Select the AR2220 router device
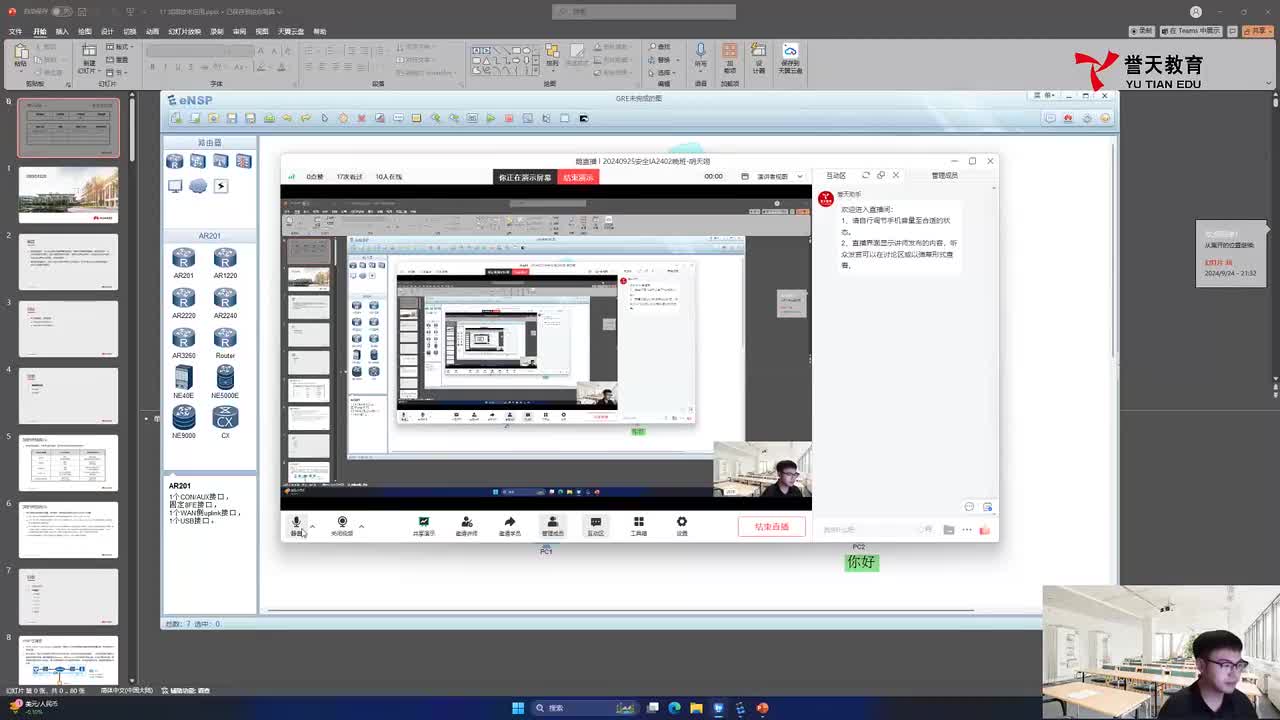The height and width of the screenshot is (720, 1280). (183, 303)
